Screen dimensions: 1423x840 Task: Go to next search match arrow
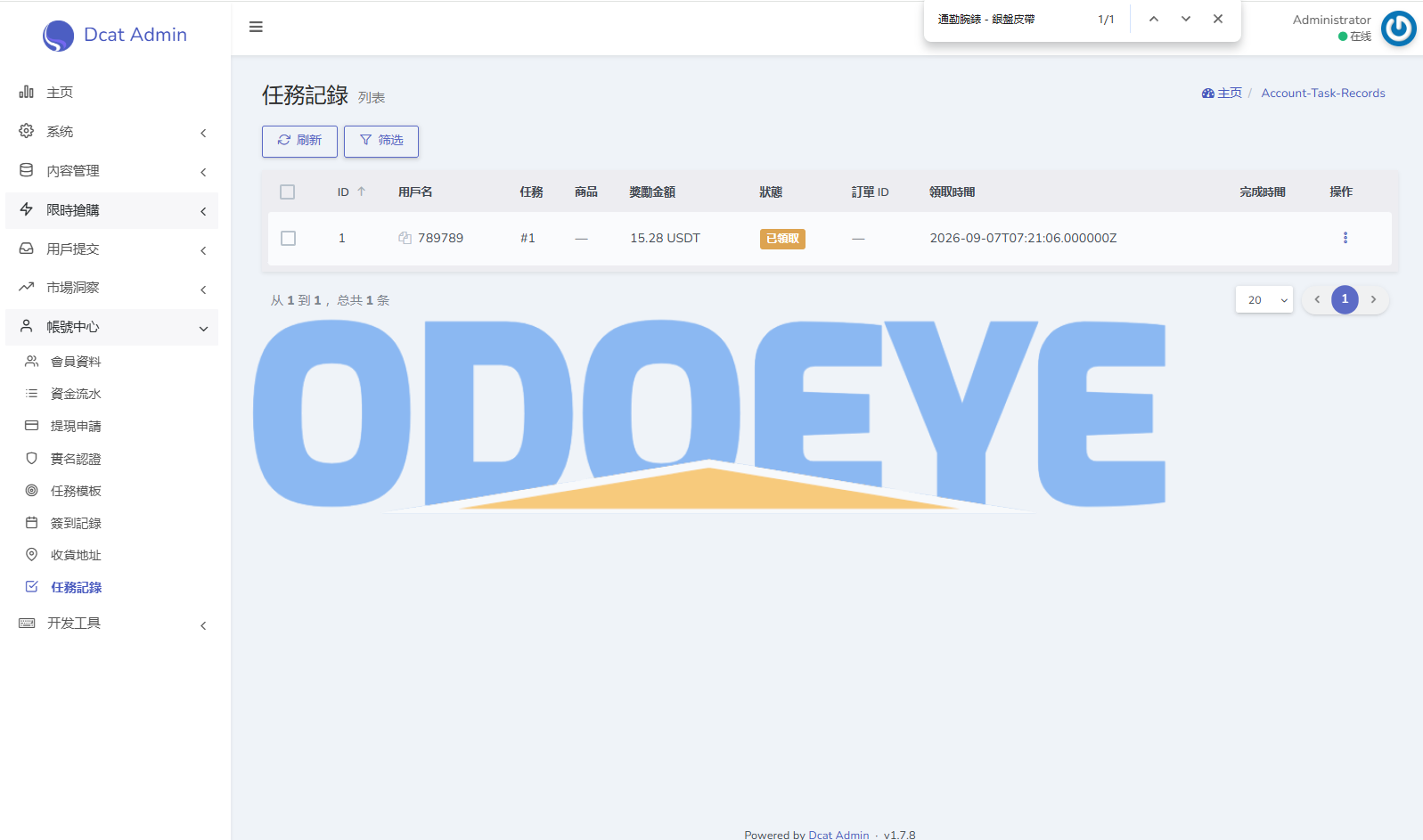1186,19
